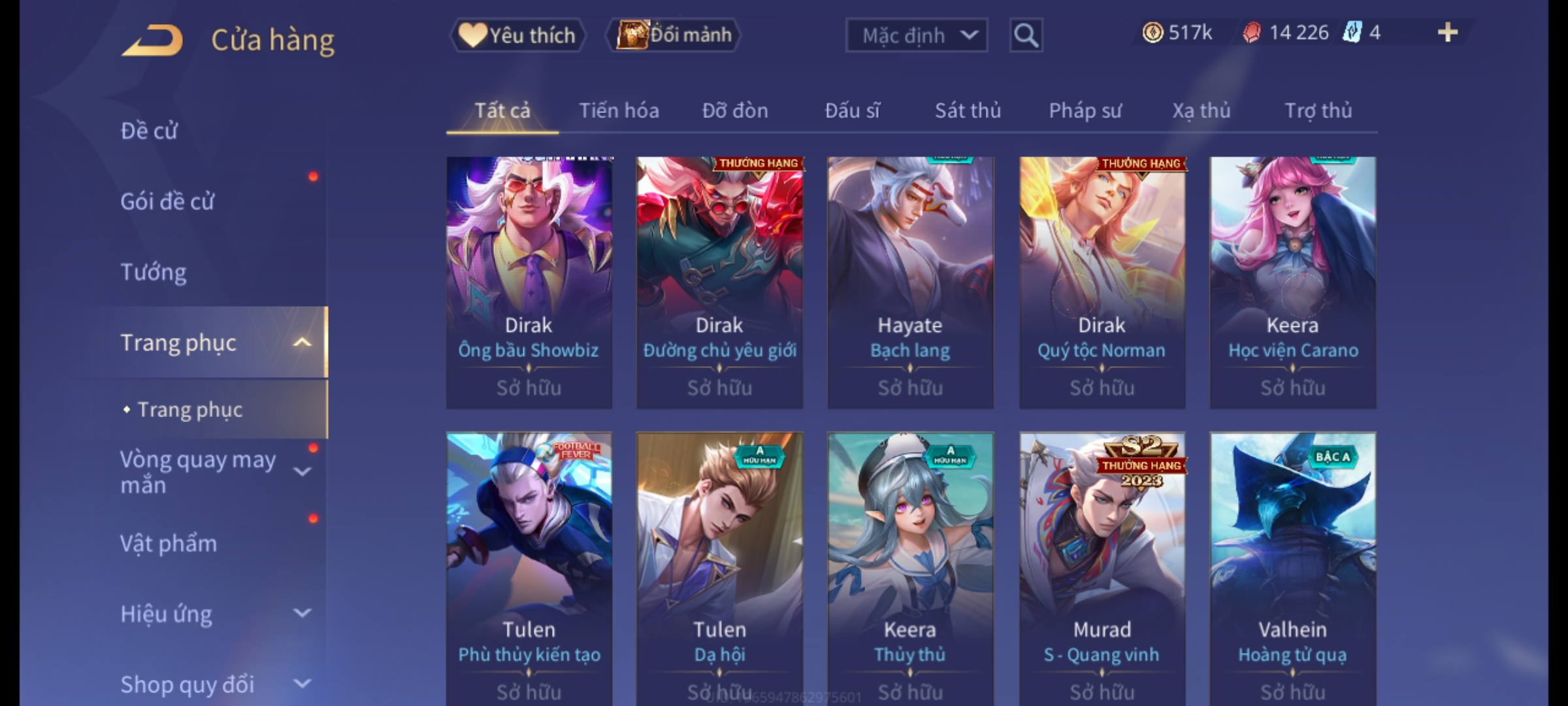Select the Tiến hóa tab

tap(619, 110)
